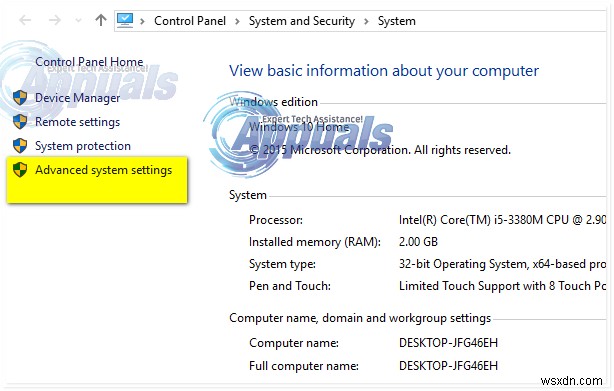Click the Limited Touch Support value
This screenshot has width=614, height=391.
click(x=503, y=286)
